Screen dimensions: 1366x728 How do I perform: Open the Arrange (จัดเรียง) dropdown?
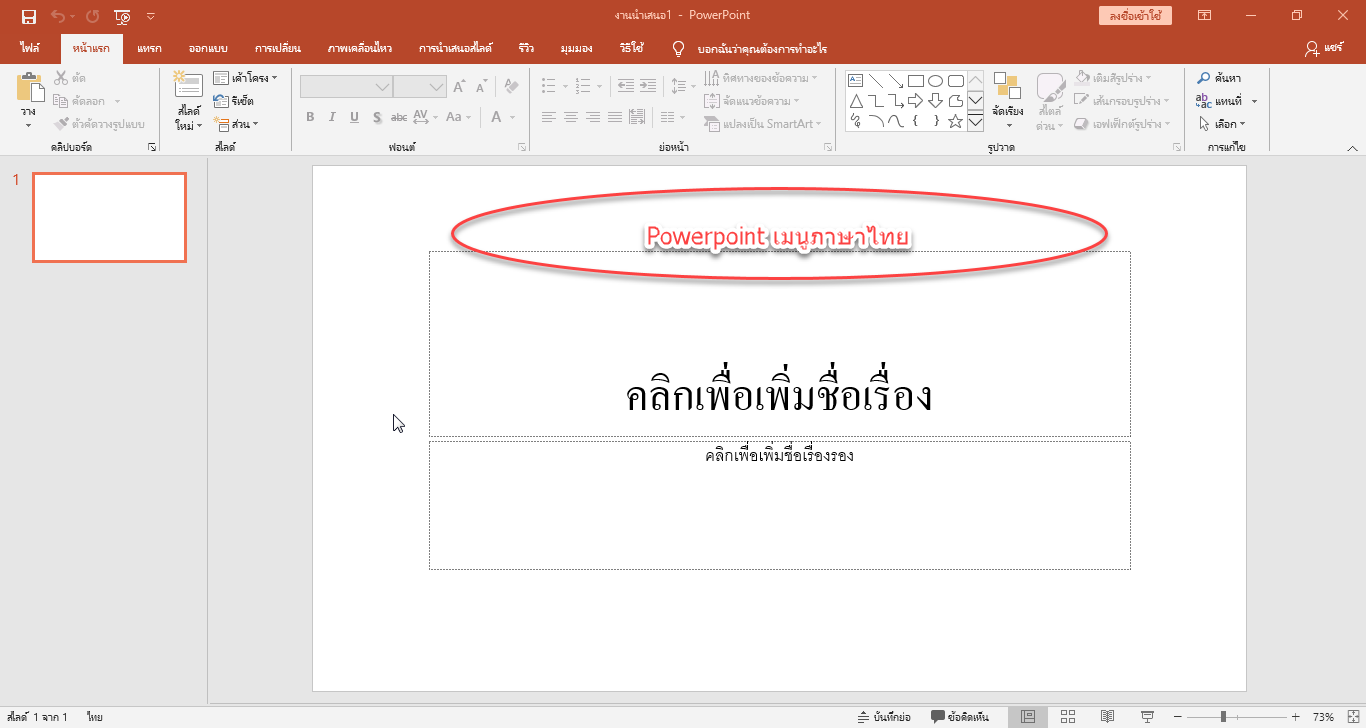(x=1007, y=100)
